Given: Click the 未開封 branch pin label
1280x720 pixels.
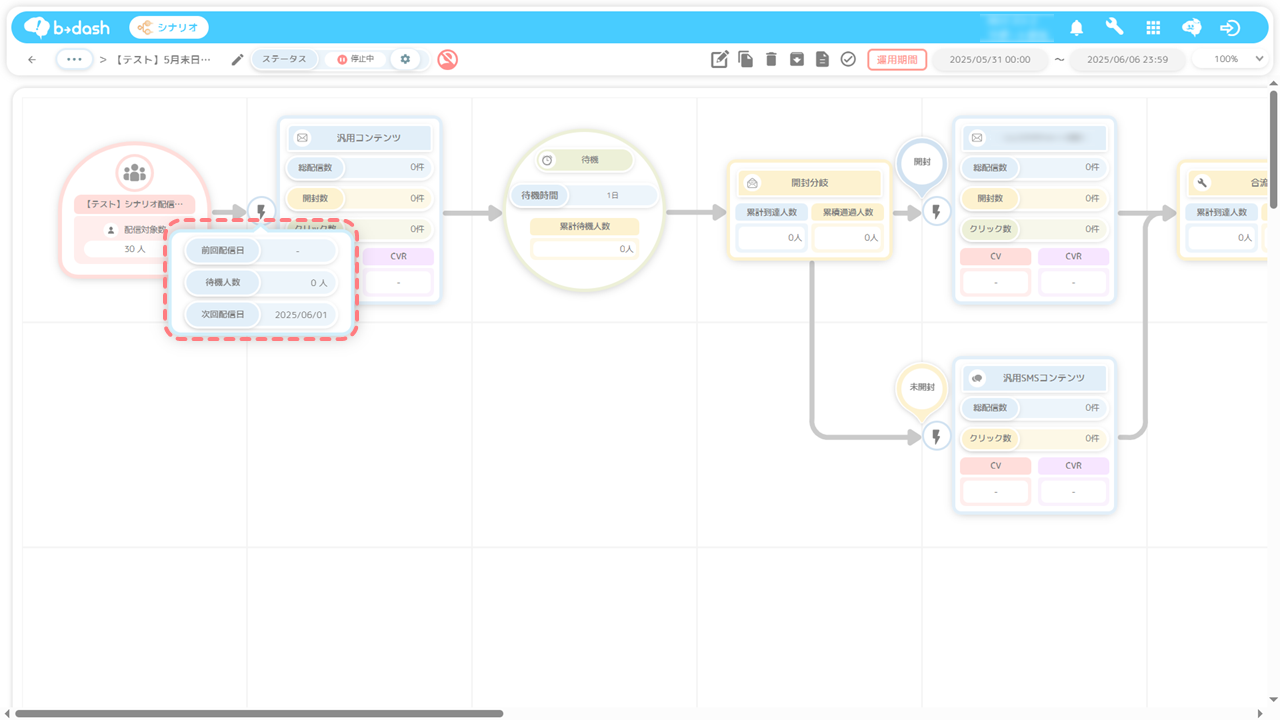Looking at the screenshot, I should 922,387.
